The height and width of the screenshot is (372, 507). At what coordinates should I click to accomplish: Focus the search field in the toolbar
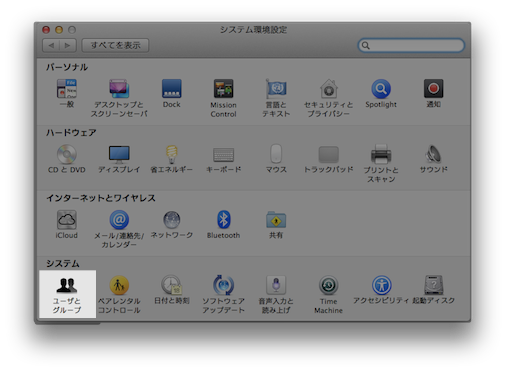tap(411, 45)
